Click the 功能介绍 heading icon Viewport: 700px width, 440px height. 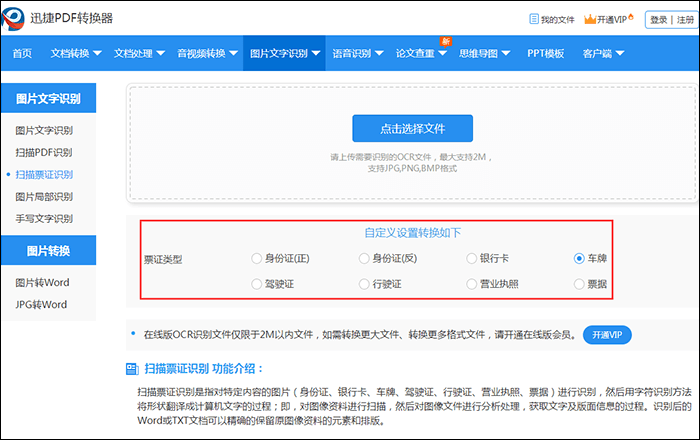[133, 369]
